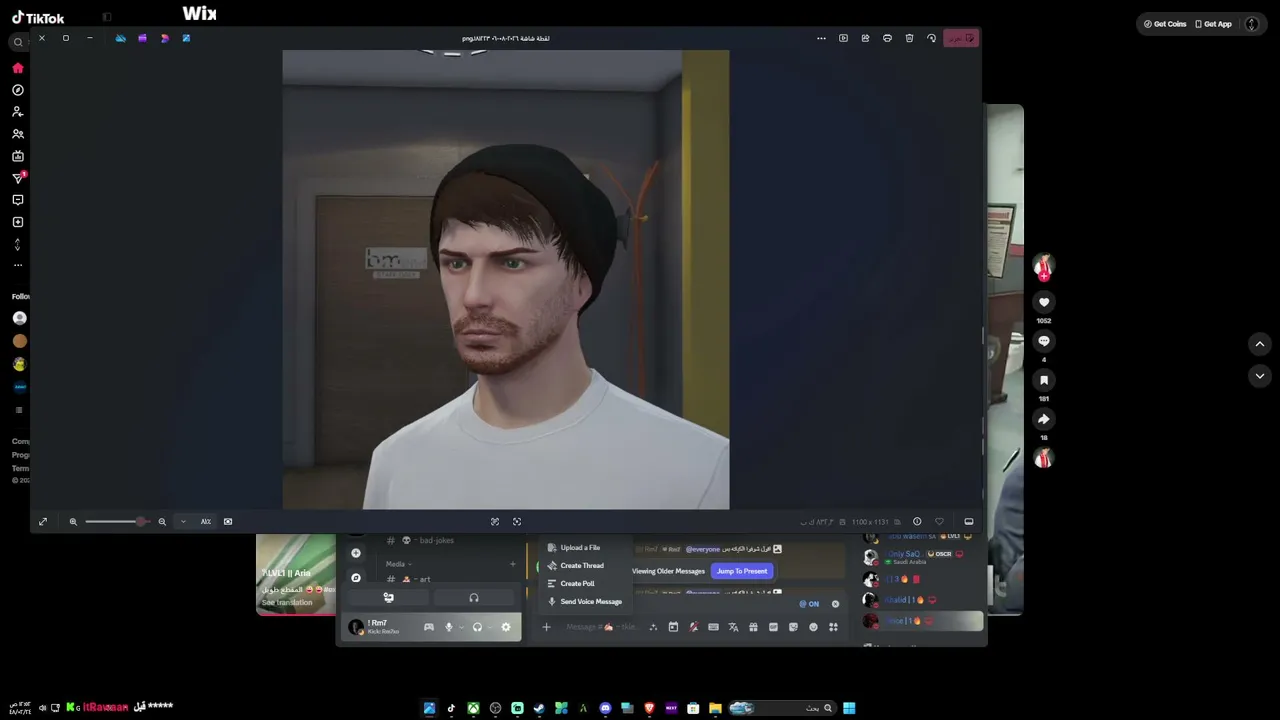Open TikTok creator avatar beside the video
Screen dimensions: 1280x720
[1044, 266]
